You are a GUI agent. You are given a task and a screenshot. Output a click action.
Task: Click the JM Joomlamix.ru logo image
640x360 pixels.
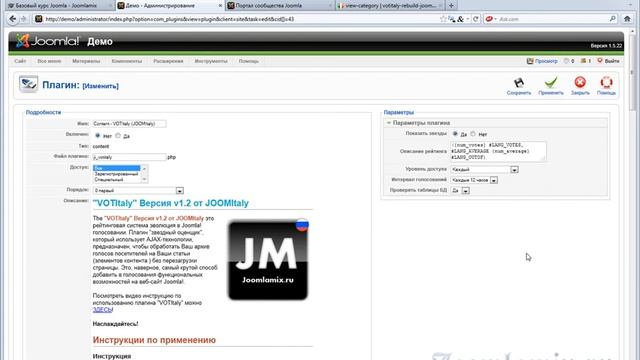point(268,260)
